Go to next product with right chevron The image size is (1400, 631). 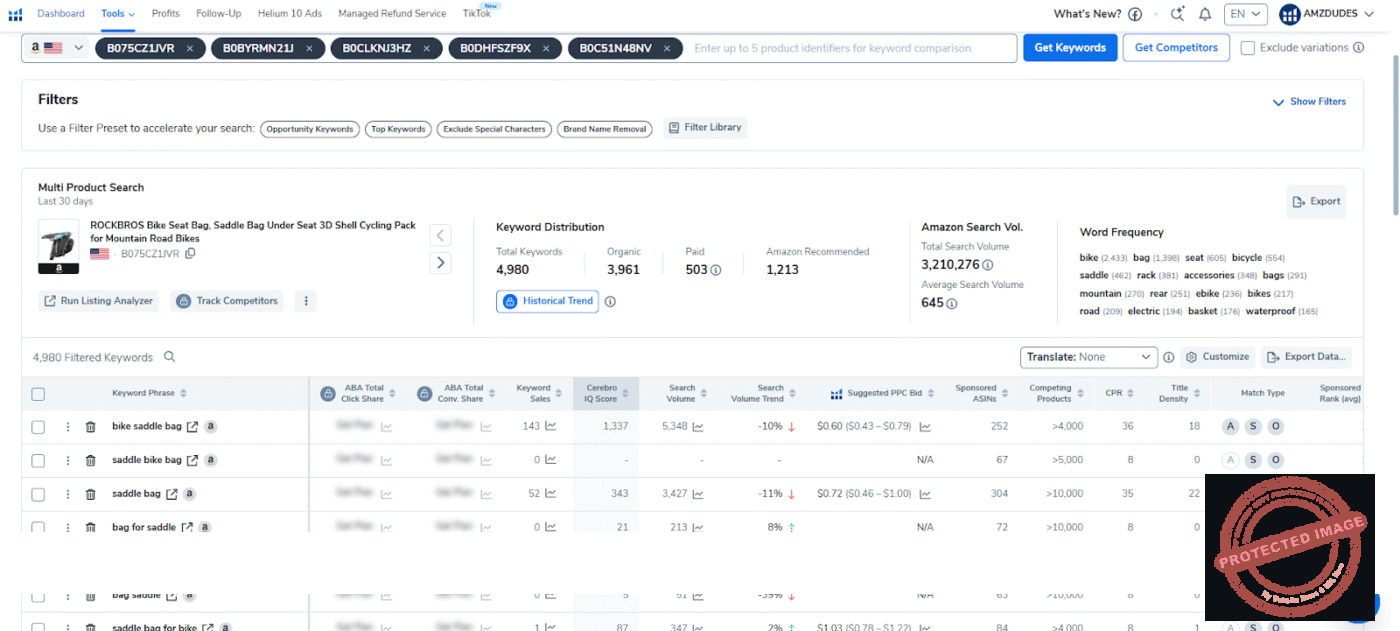pyautogui.click(x=440, y=263)
